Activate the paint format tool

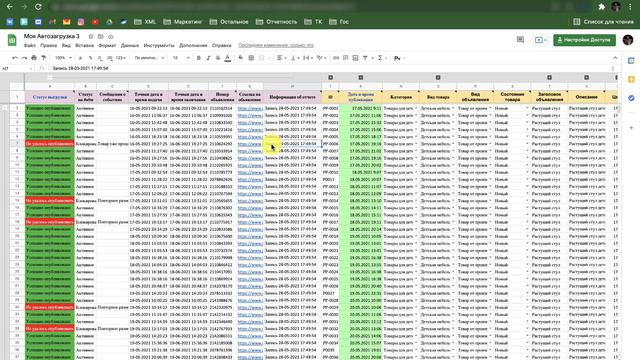[x=44, y=58]
